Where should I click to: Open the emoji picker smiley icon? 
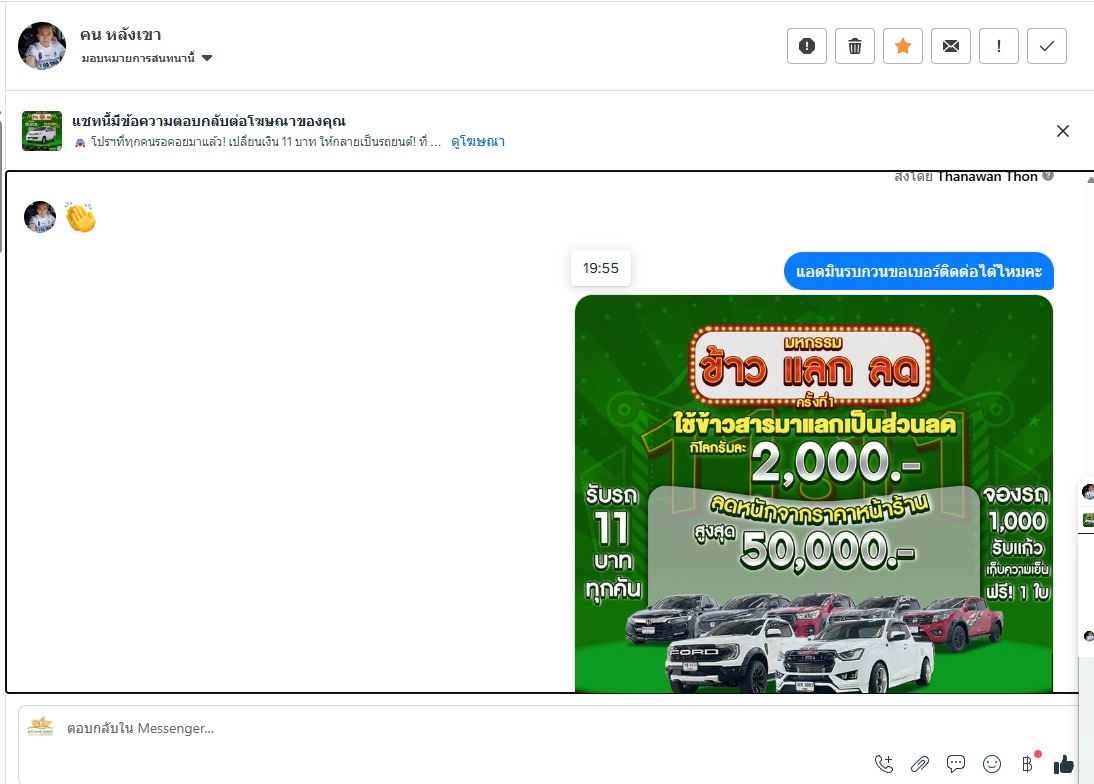point(991,764)
